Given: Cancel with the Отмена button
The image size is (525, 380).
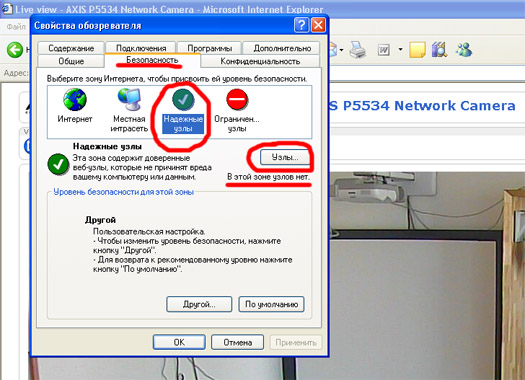Looking at the screenshot, I should pos(237,342).
